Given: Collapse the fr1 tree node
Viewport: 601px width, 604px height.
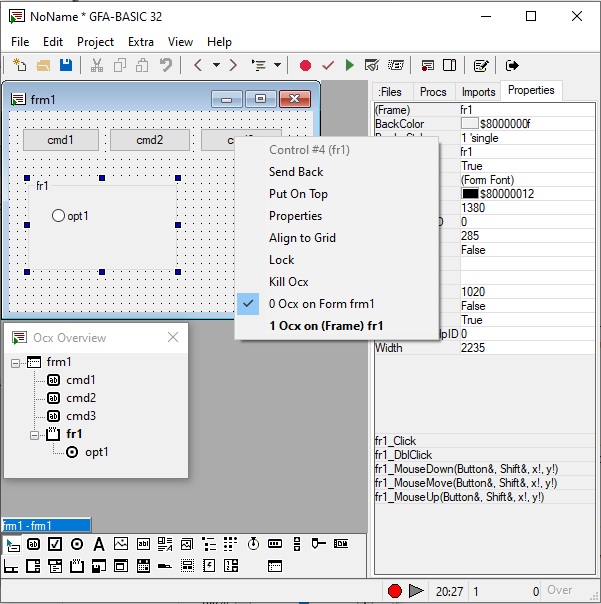Looking at the screenshot, I should pyautogui.click(x=36, y=434).
